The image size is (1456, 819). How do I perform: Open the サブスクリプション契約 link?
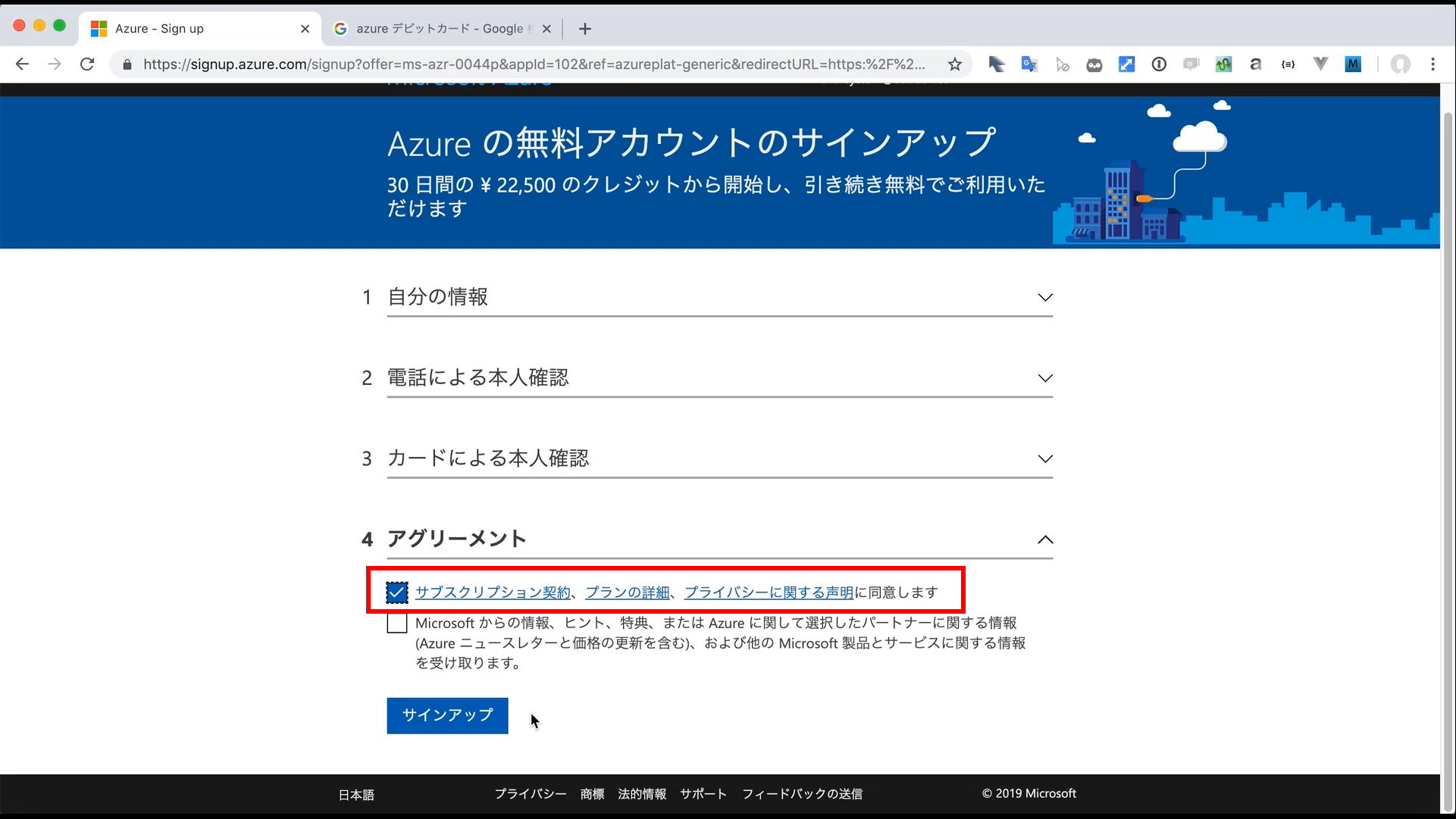(x=493, y=592)
